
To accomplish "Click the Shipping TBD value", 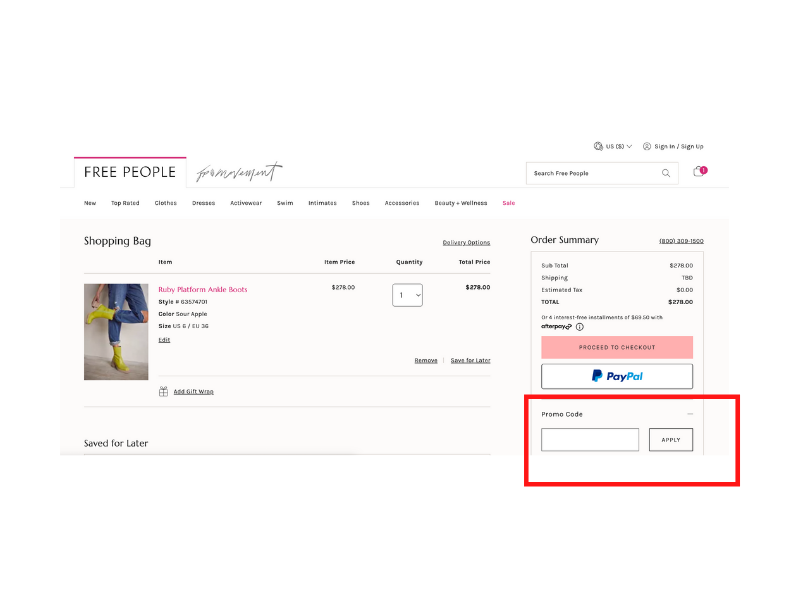I will (x=687, y=278).
